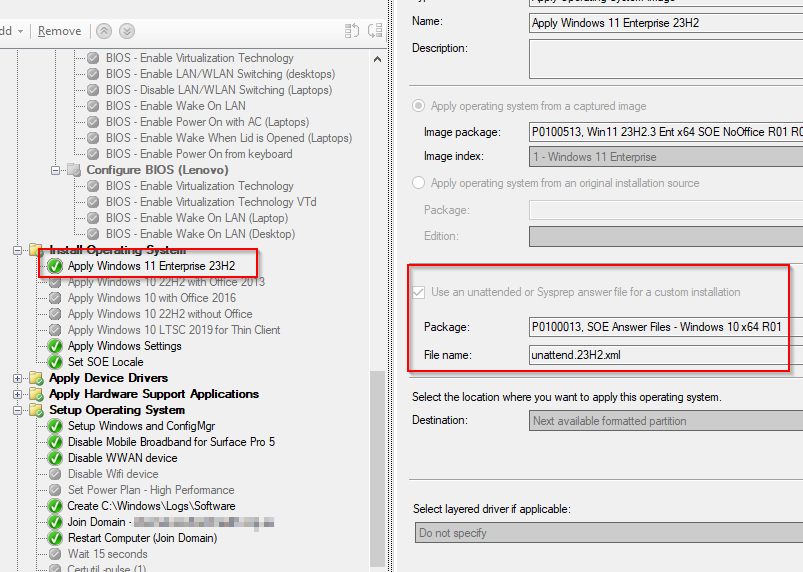This screenshot has width=803, height=572.
Task: Click grey icon of Apply Windows 10 LTSC 2019 for Thin Client
Action: 55,330
